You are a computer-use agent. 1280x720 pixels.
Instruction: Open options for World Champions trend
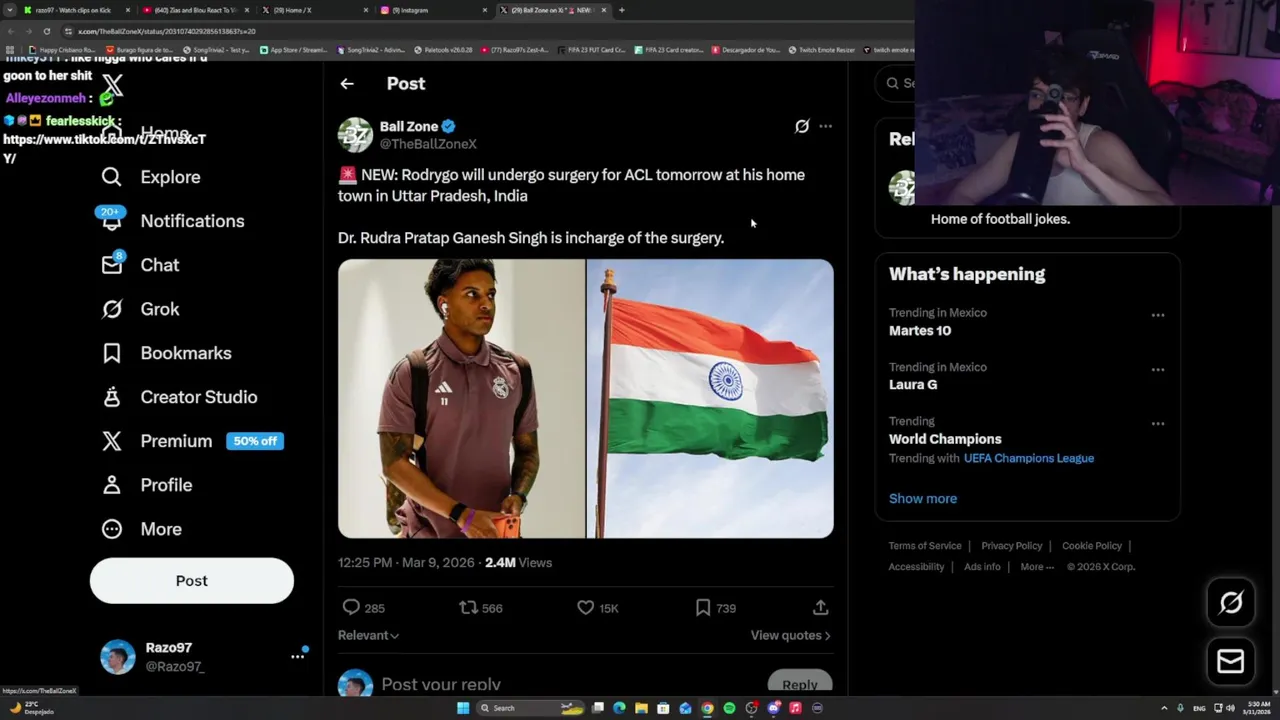click(1158, 423)
